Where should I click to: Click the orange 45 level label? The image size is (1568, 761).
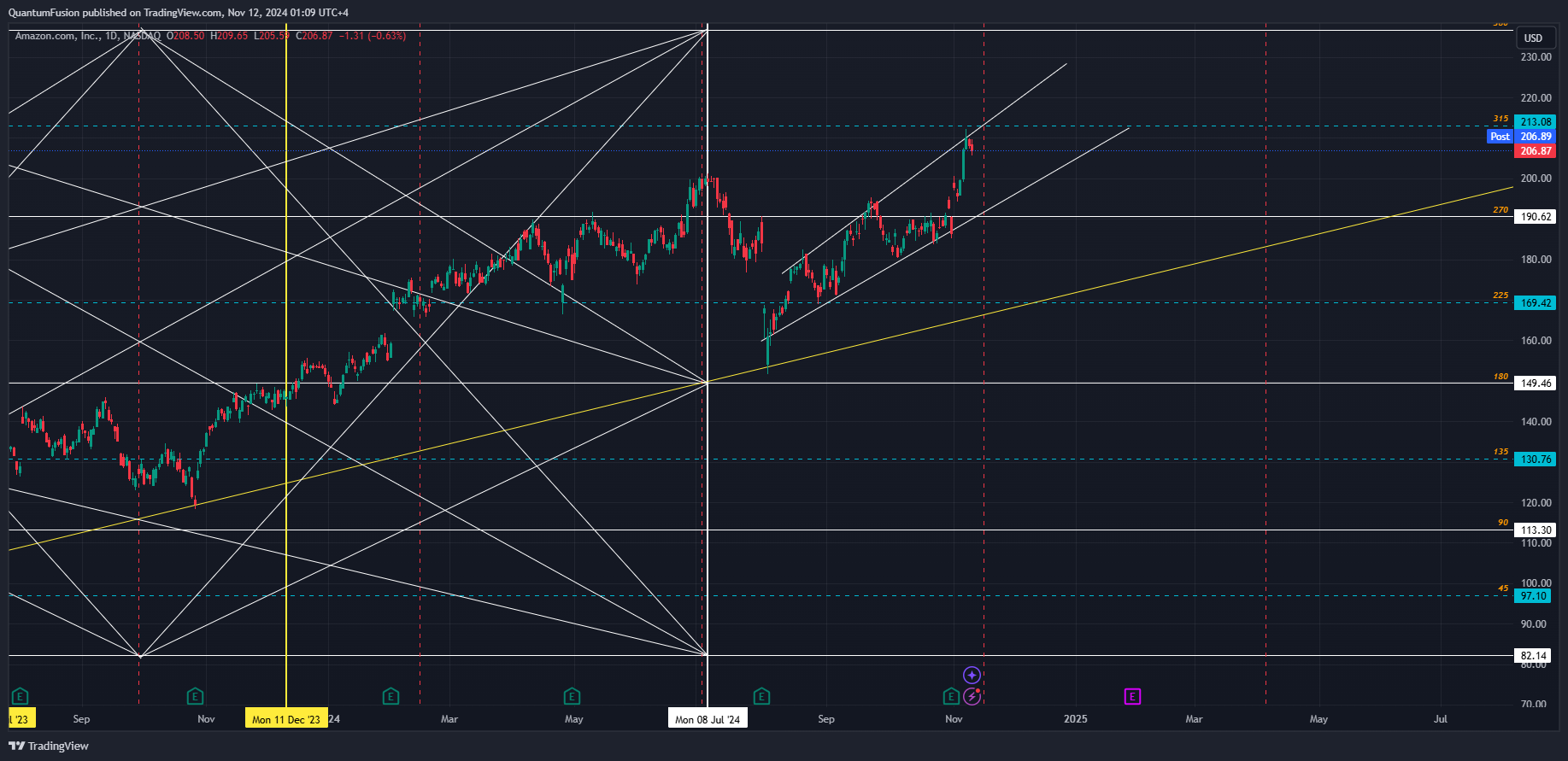1503,588
